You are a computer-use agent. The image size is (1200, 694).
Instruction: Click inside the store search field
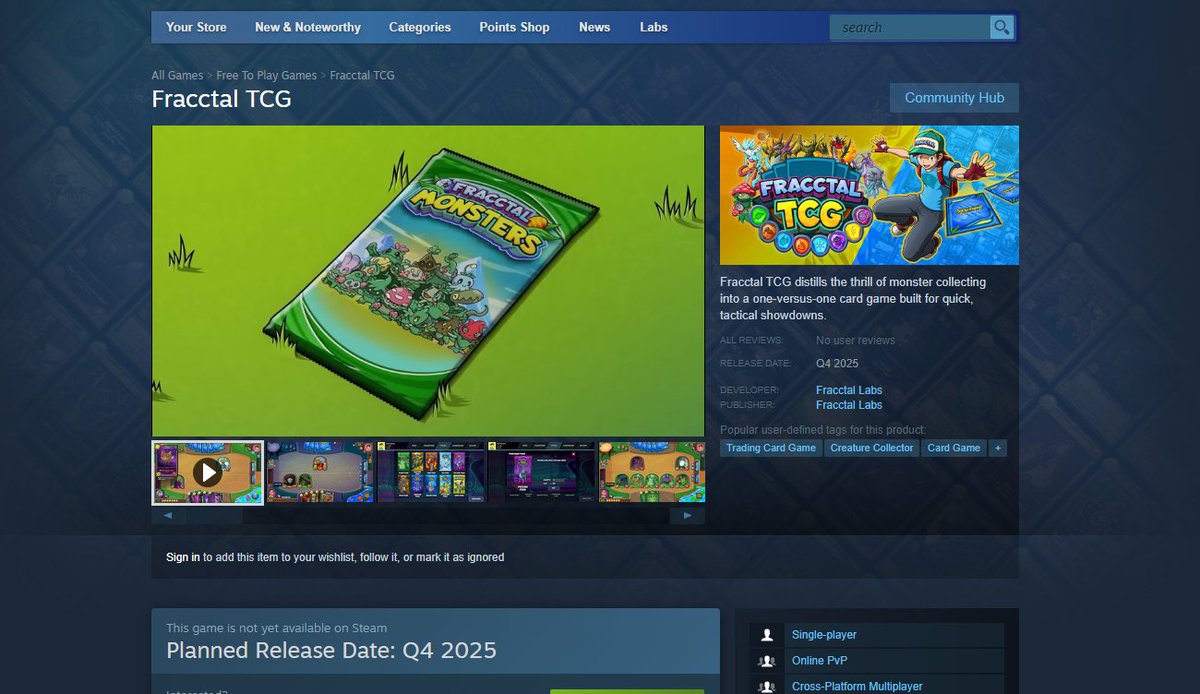coord(910,28)
